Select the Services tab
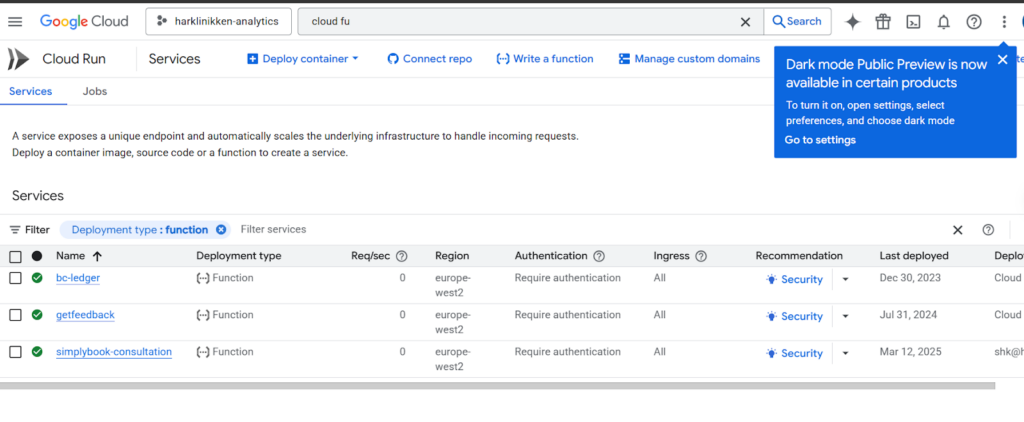Screen dimensions: 1024x422 coord(30,91)
